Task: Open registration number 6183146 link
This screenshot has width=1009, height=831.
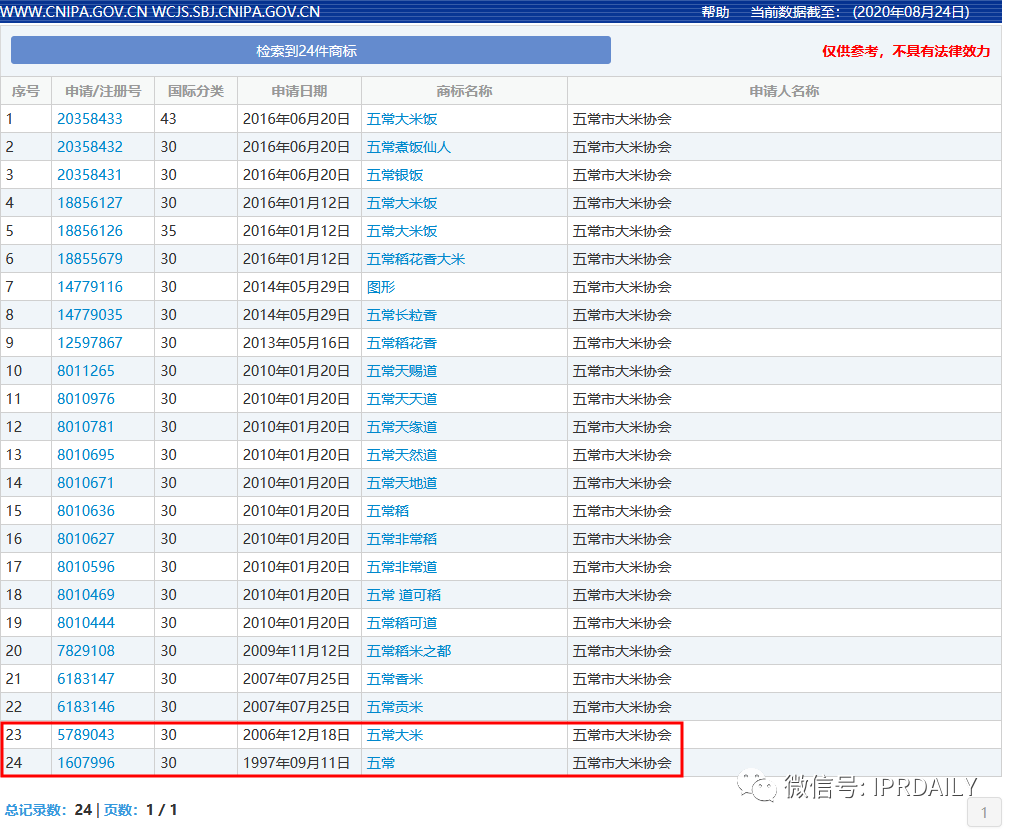Action: pyautogui.click(x=86, y=707)
